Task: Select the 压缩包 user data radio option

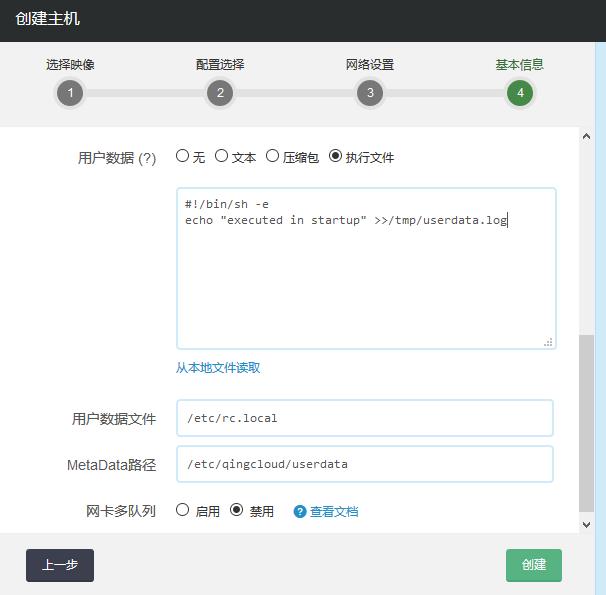Action: (272, 156)
